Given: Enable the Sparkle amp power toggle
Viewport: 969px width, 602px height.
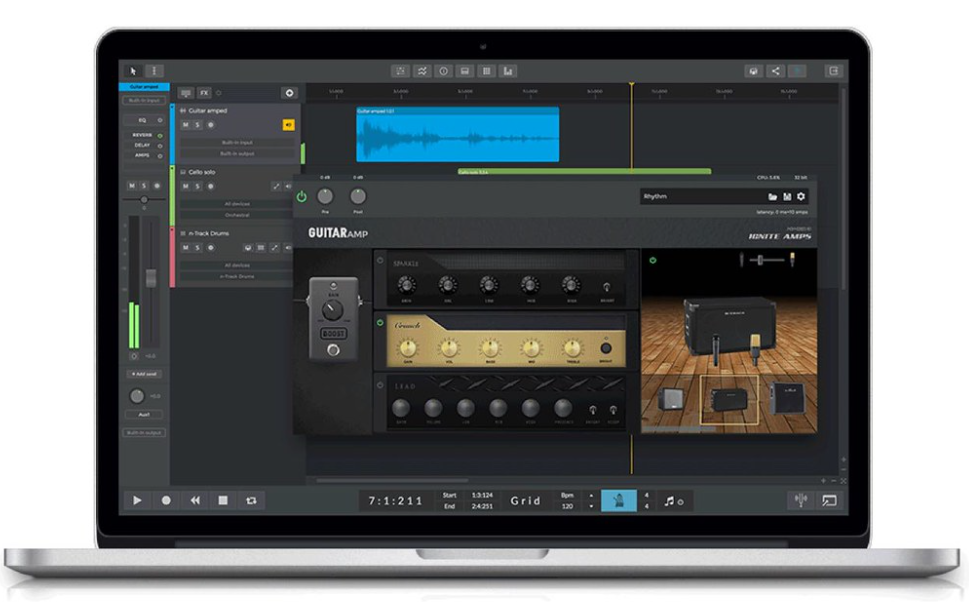Looking at the screenshot, I should click(x=380, y=262).
